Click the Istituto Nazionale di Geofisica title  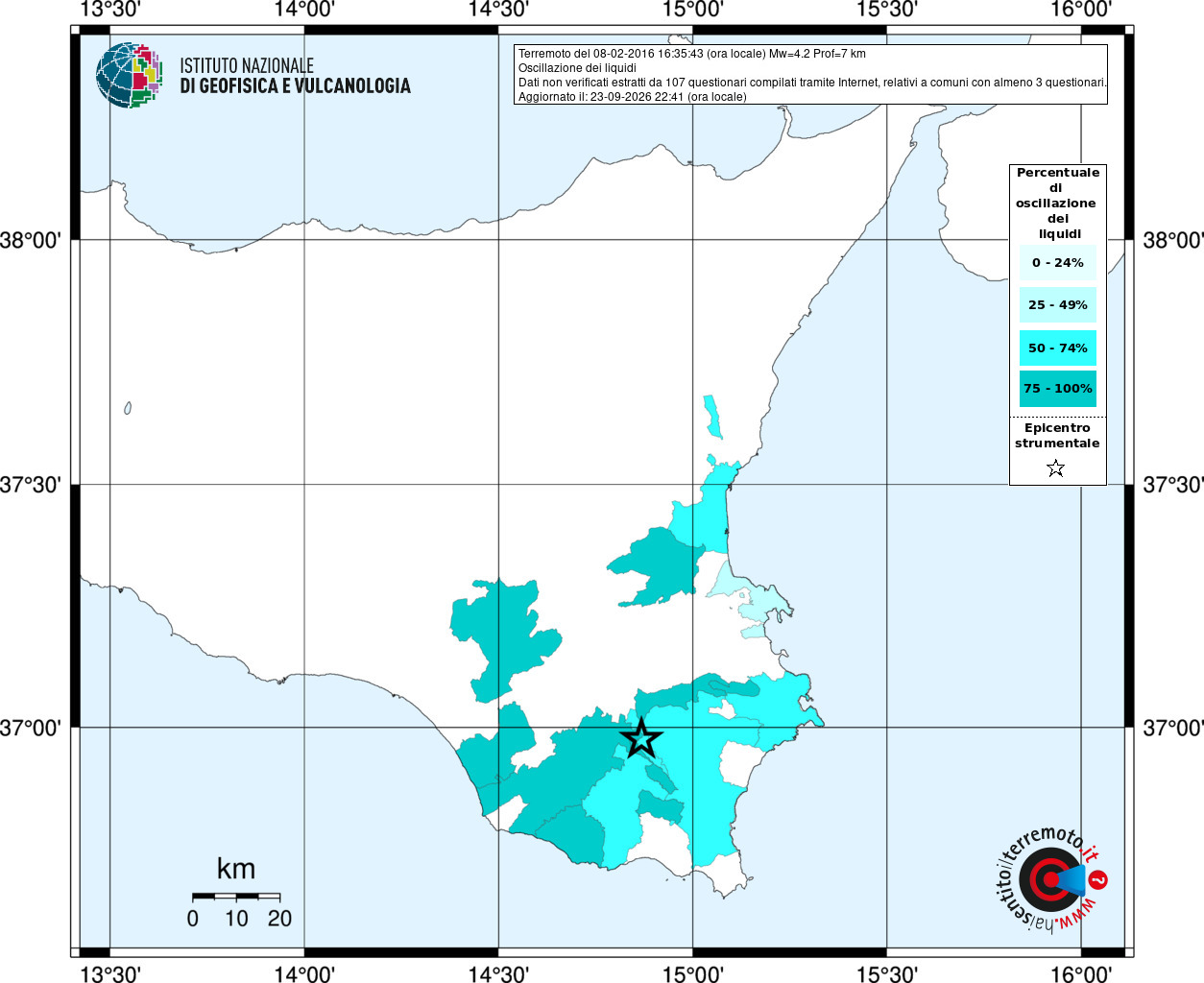(295, 76)
